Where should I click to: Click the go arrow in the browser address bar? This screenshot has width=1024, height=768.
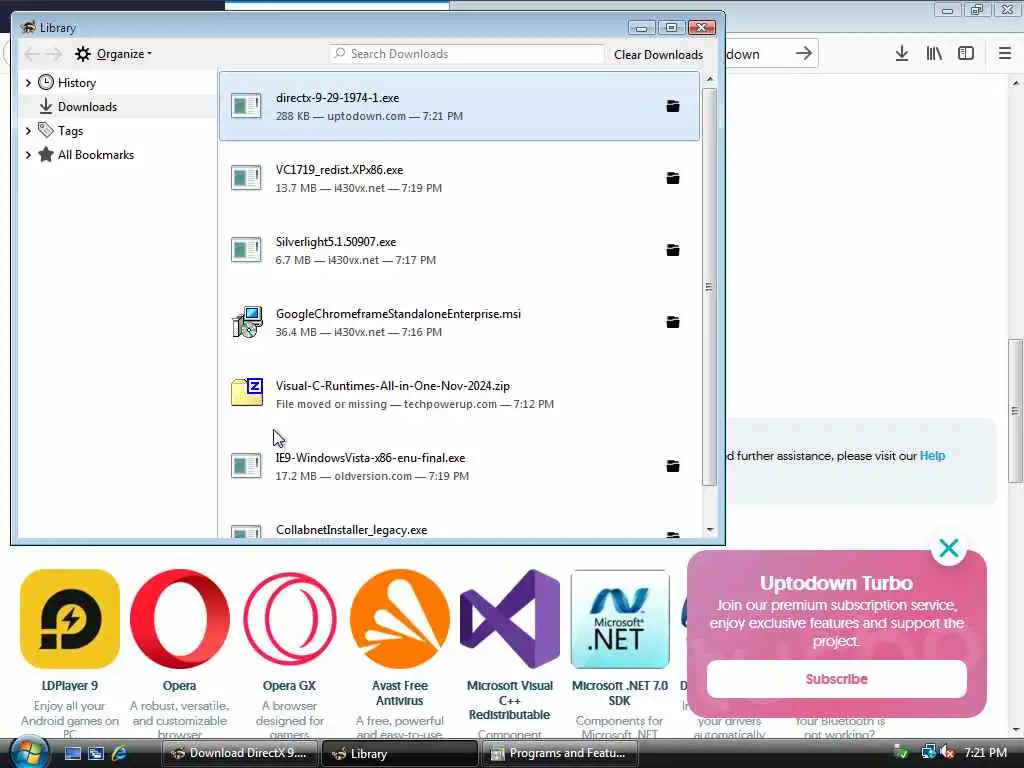(804, 54)
